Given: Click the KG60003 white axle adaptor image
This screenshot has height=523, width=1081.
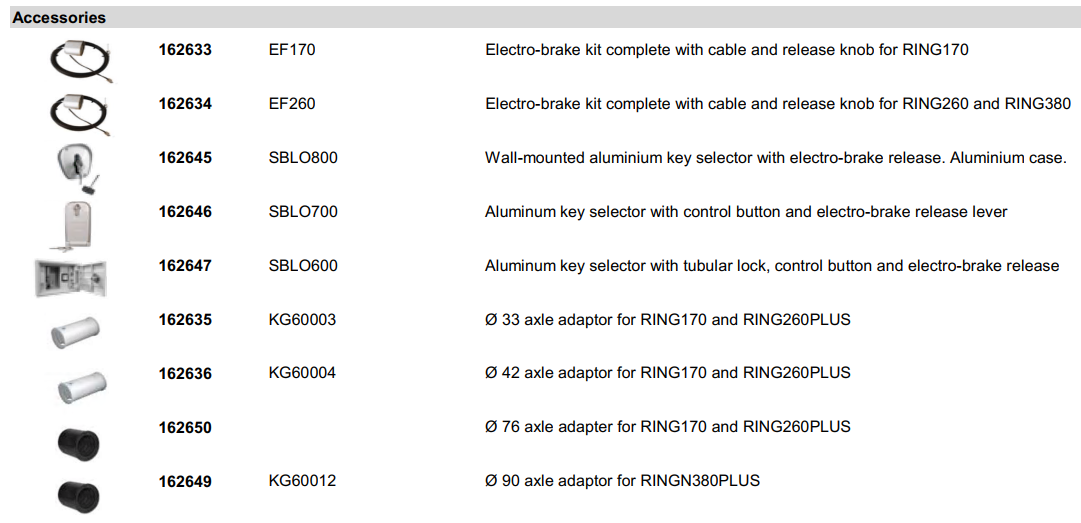Looking at the screenshot, I should click(x=77, y=330).
